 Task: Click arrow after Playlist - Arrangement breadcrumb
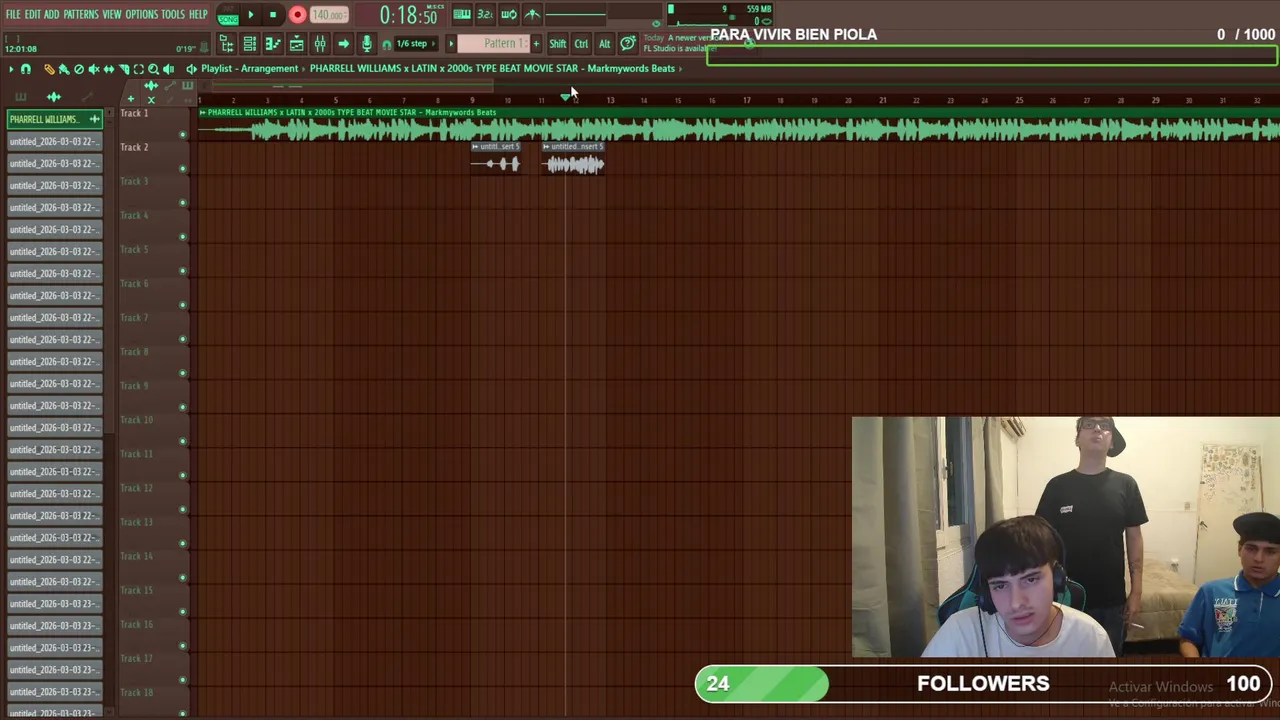[304, 69]
